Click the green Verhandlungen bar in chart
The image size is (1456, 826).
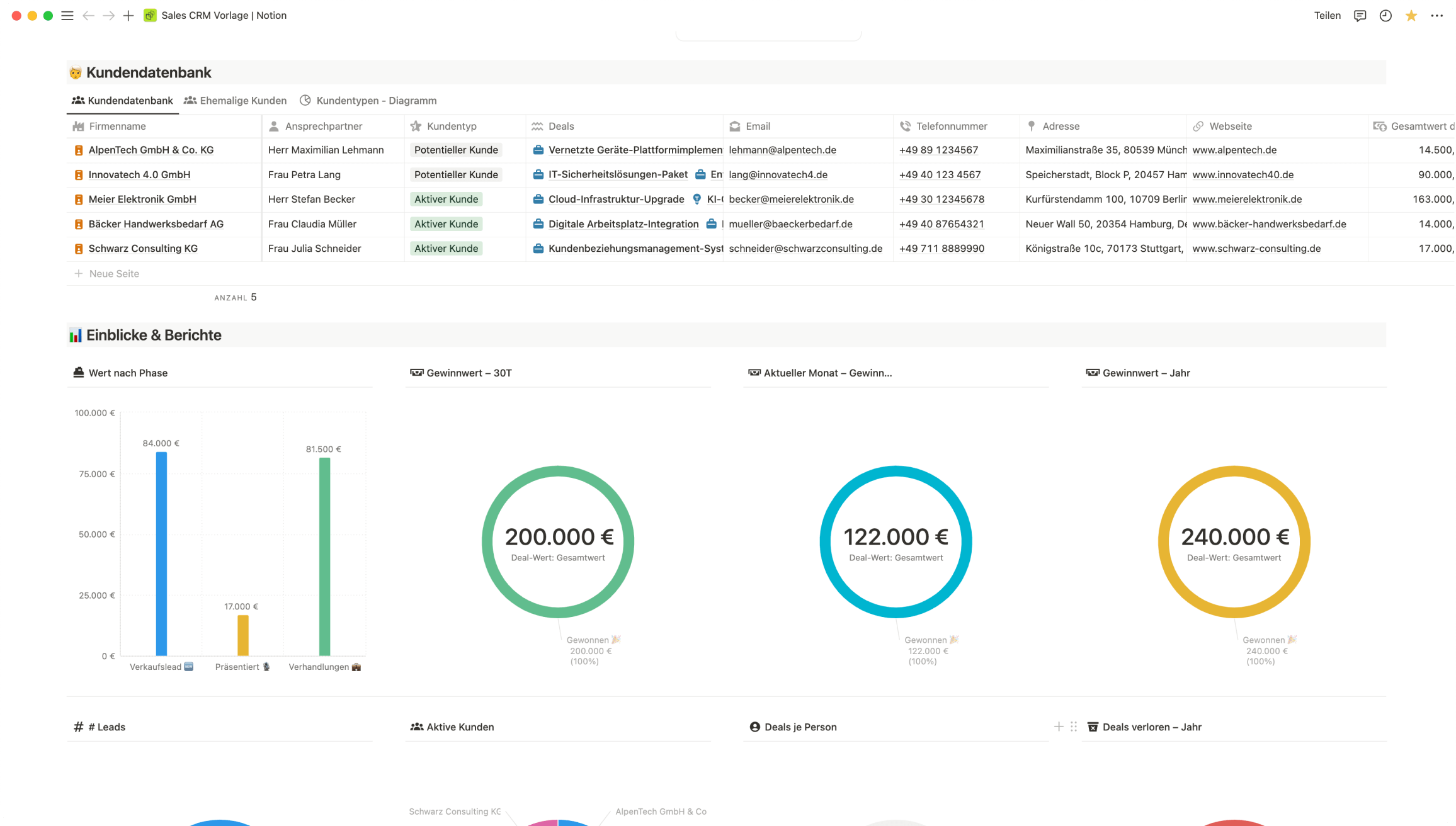(324, 557)
